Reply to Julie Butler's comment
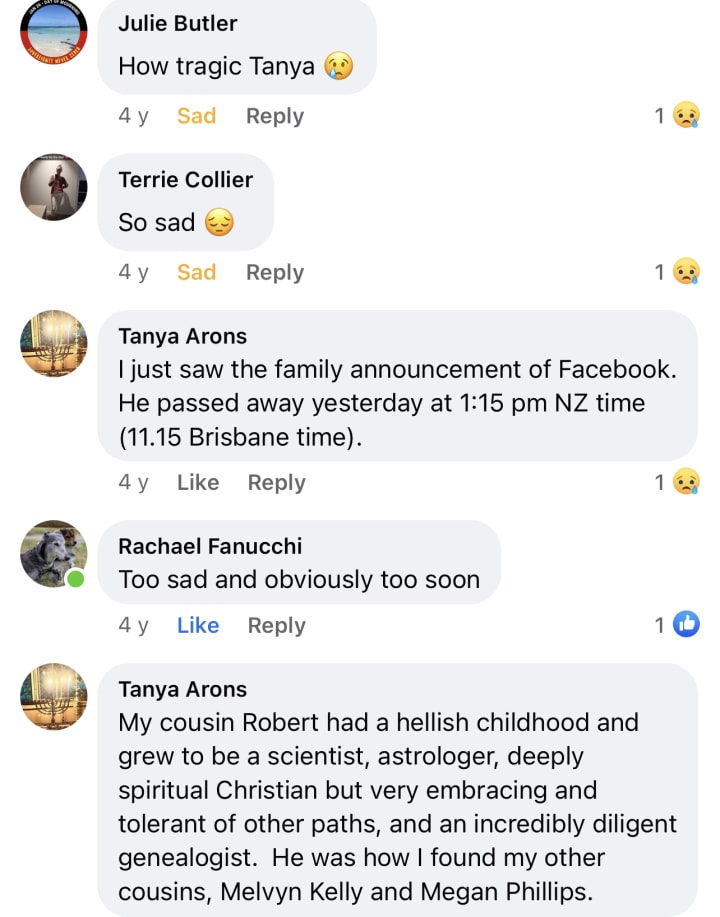 (275, 116)
